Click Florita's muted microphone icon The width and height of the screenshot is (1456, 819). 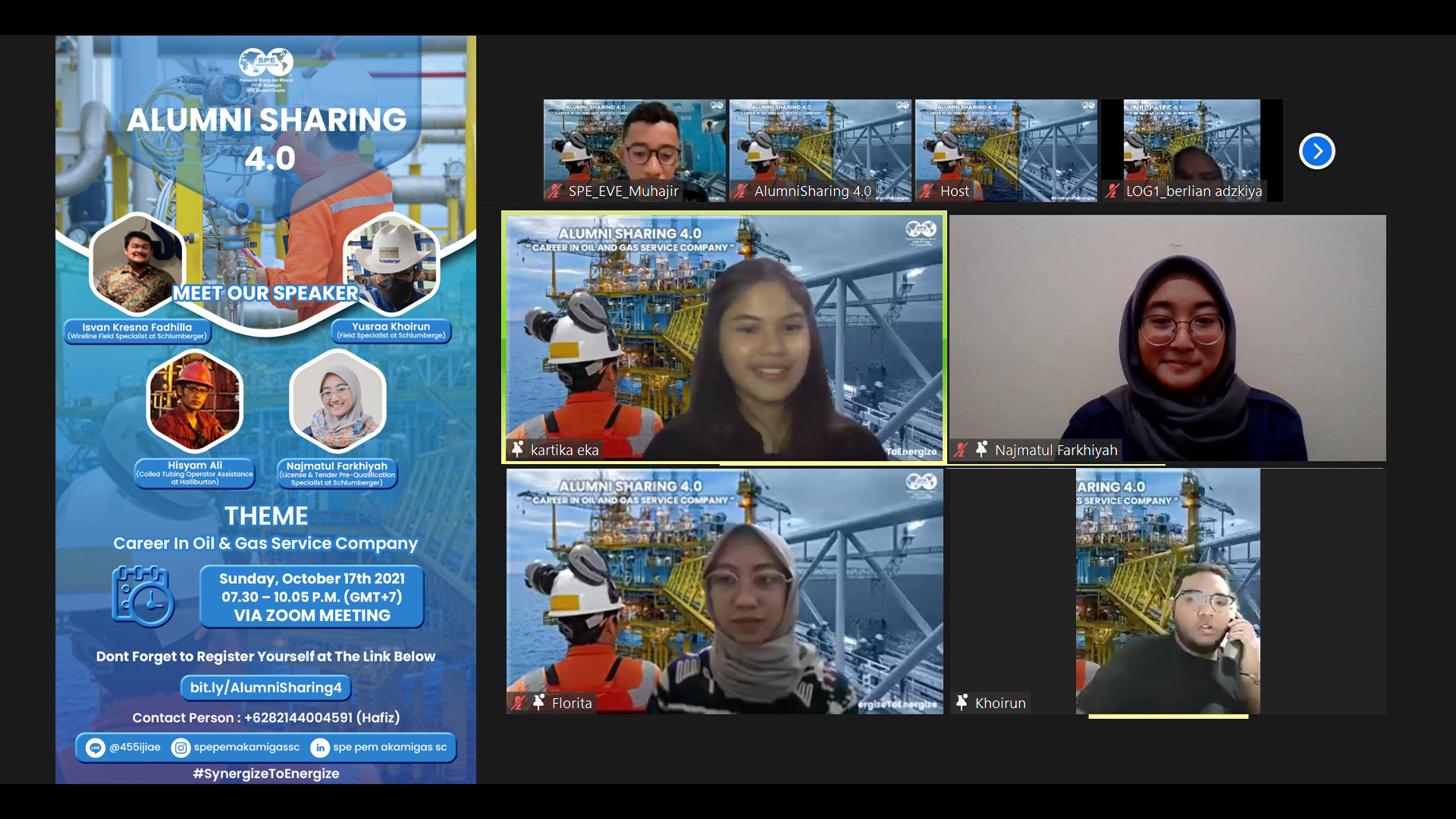(519, 703)
